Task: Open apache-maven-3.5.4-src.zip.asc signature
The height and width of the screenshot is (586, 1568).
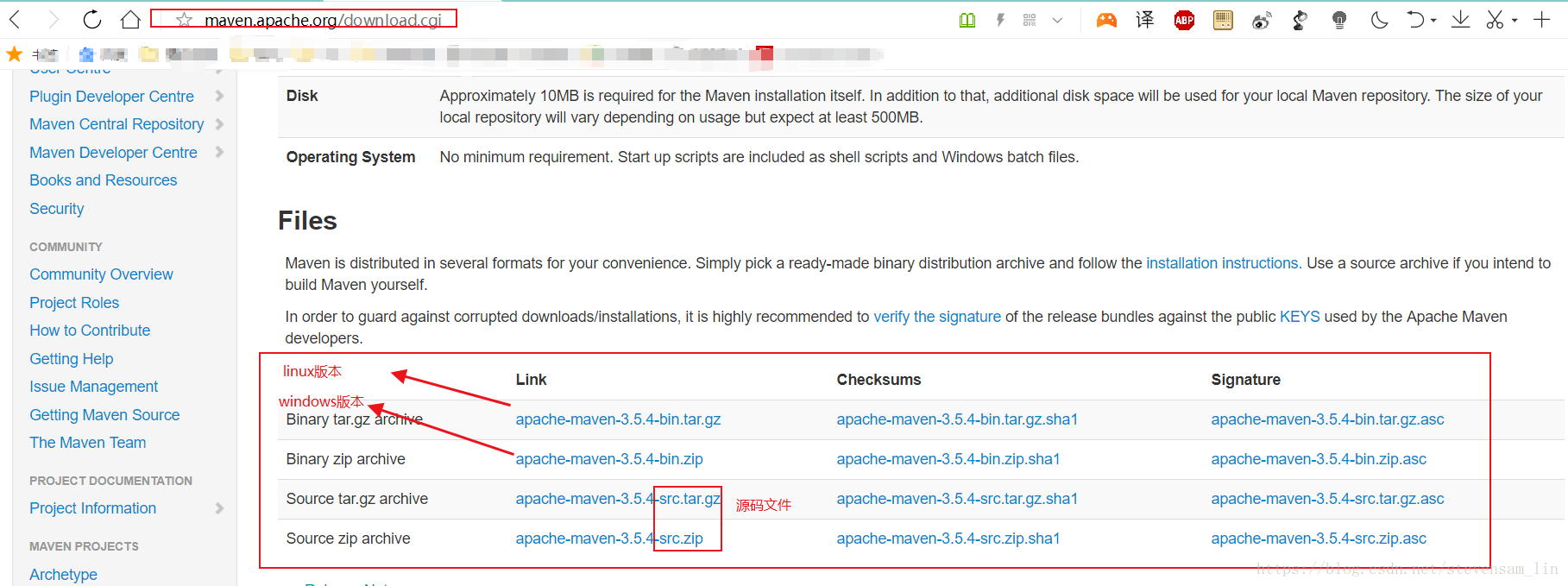Action: click(1319, 539)
